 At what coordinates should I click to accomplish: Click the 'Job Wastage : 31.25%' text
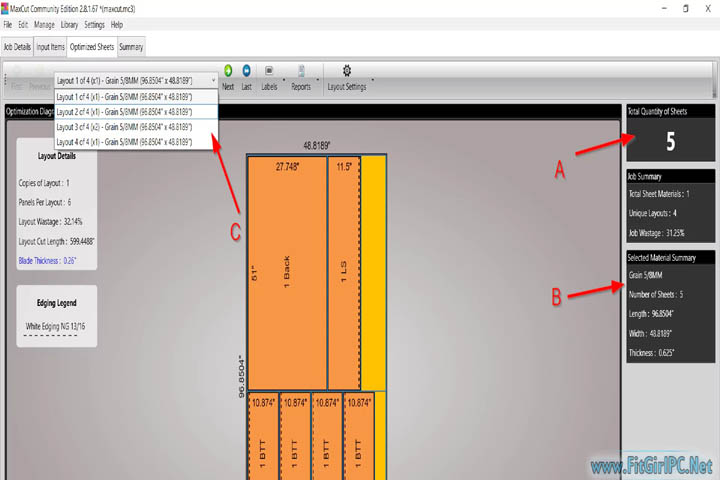coord(657,233)
